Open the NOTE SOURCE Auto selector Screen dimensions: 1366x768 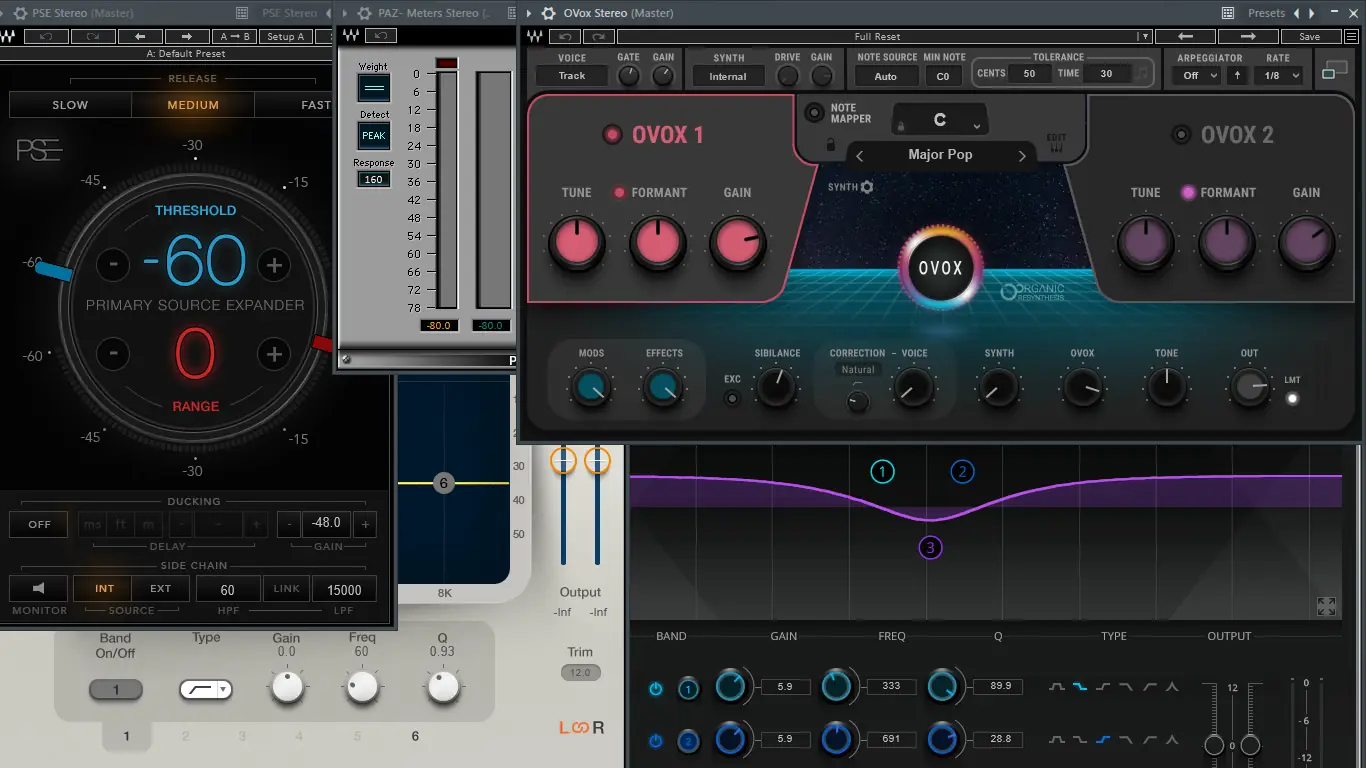[886, 76]
